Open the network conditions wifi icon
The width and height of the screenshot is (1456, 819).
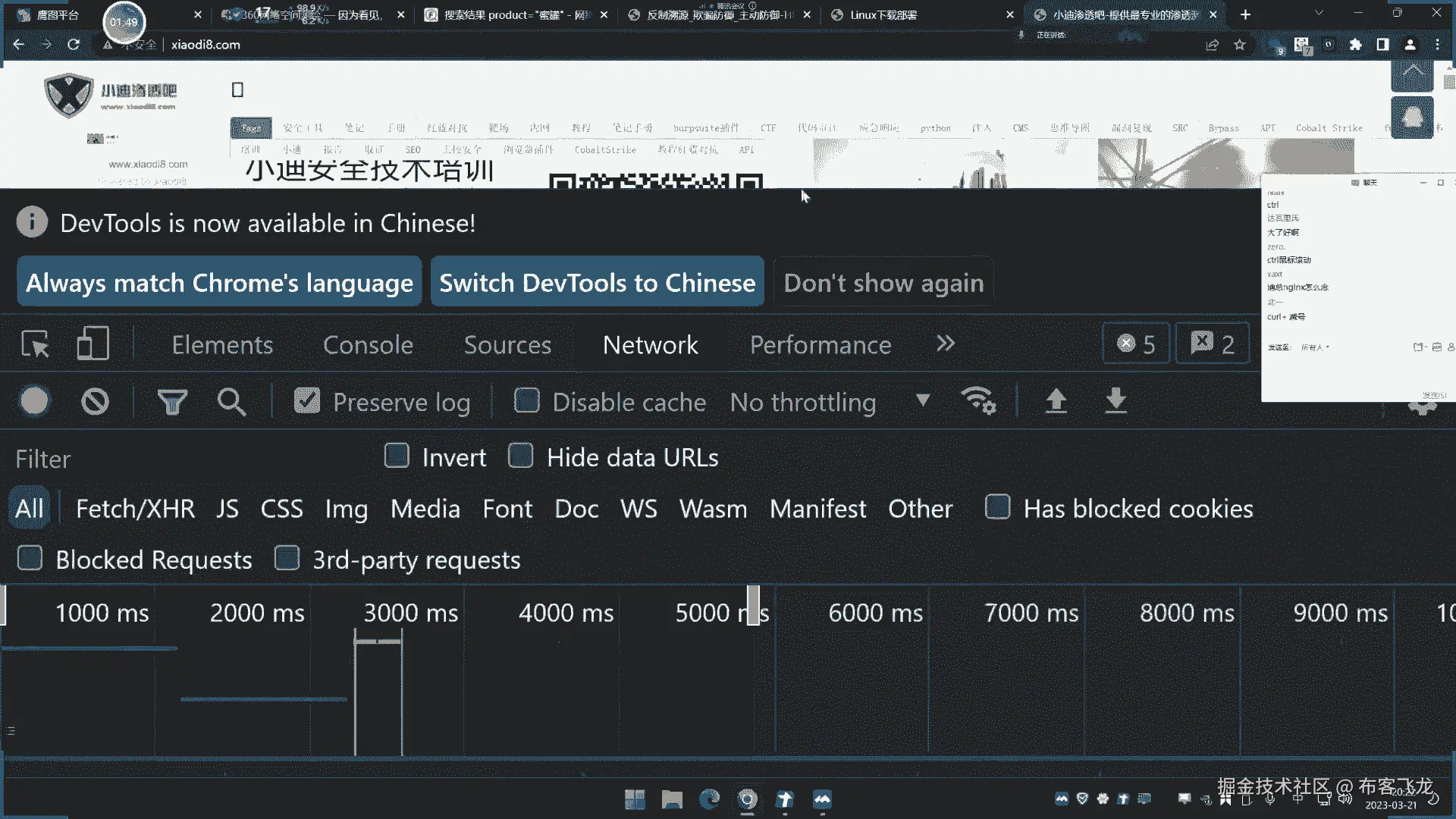click(978, 400)
